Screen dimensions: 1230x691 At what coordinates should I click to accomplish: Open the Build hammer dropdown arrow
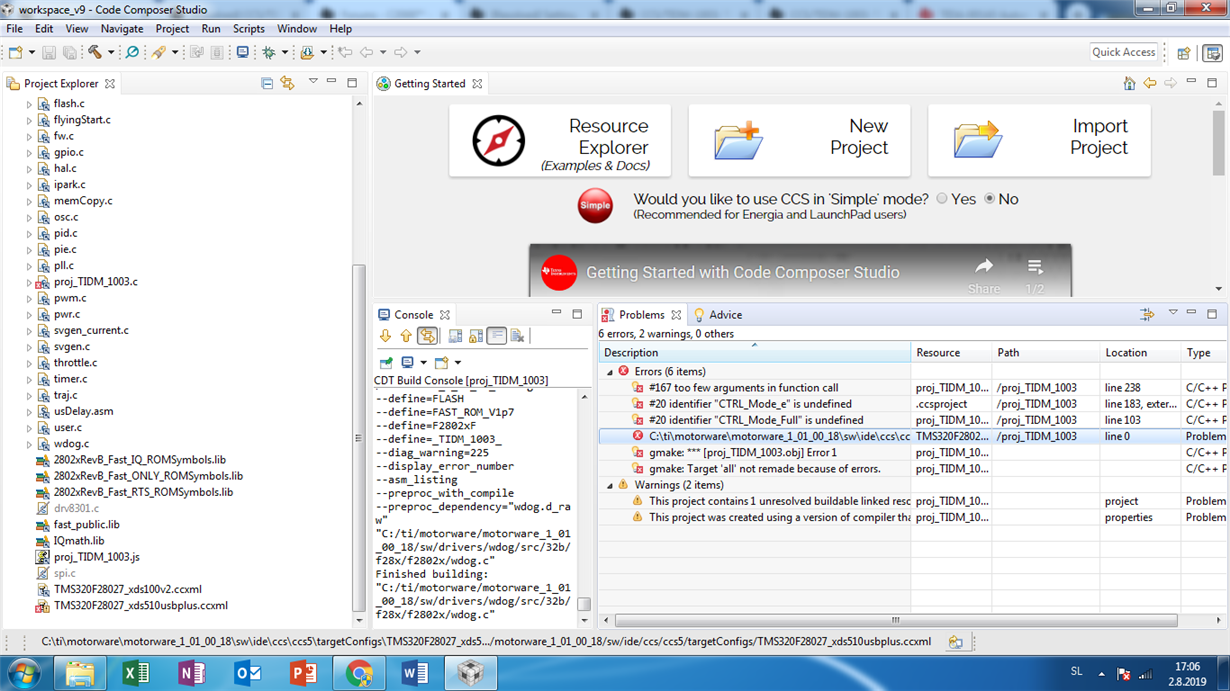[111, 52]
